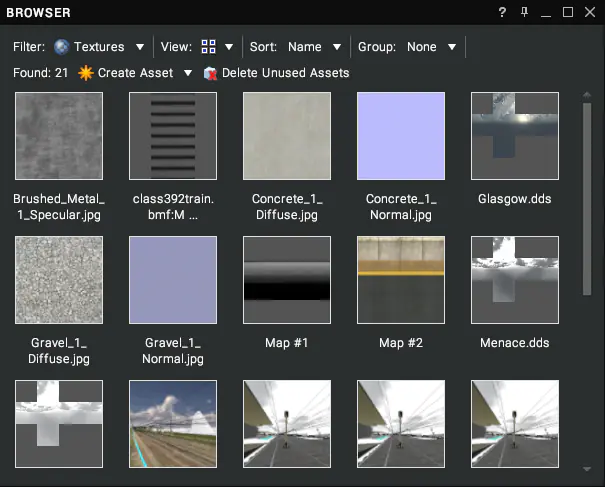Click the Map #1 label
605x487 pixels.
[x=287, y=343]
